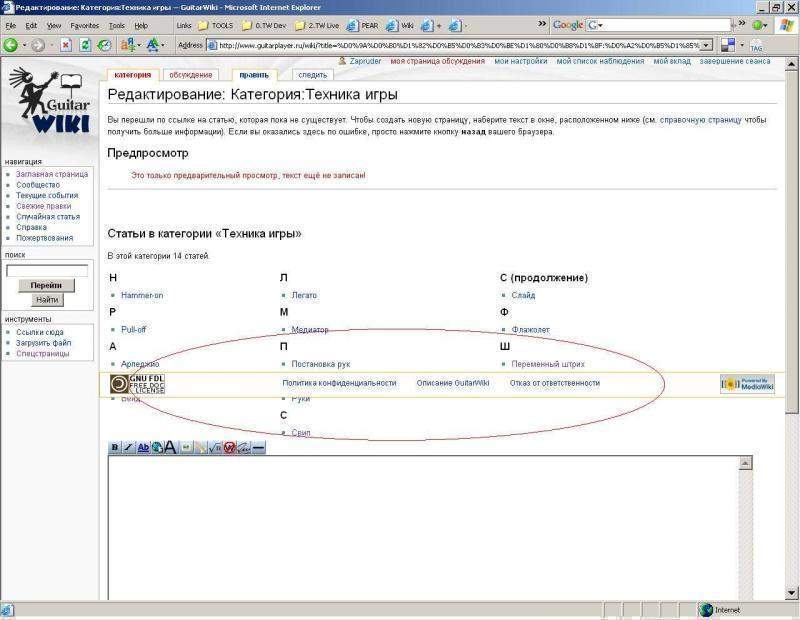Click the nowiki ignore-formatting icon
Screen dimensions: 800x620
(x=230, y=448)
